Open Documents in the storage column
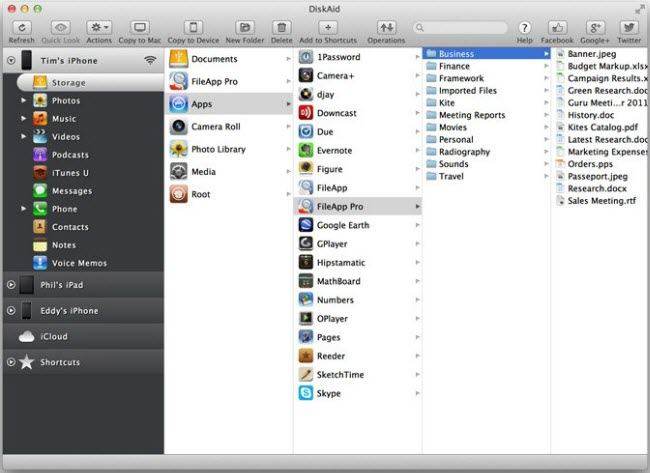This screenshot has height=473, width=650. click(229, 59)
